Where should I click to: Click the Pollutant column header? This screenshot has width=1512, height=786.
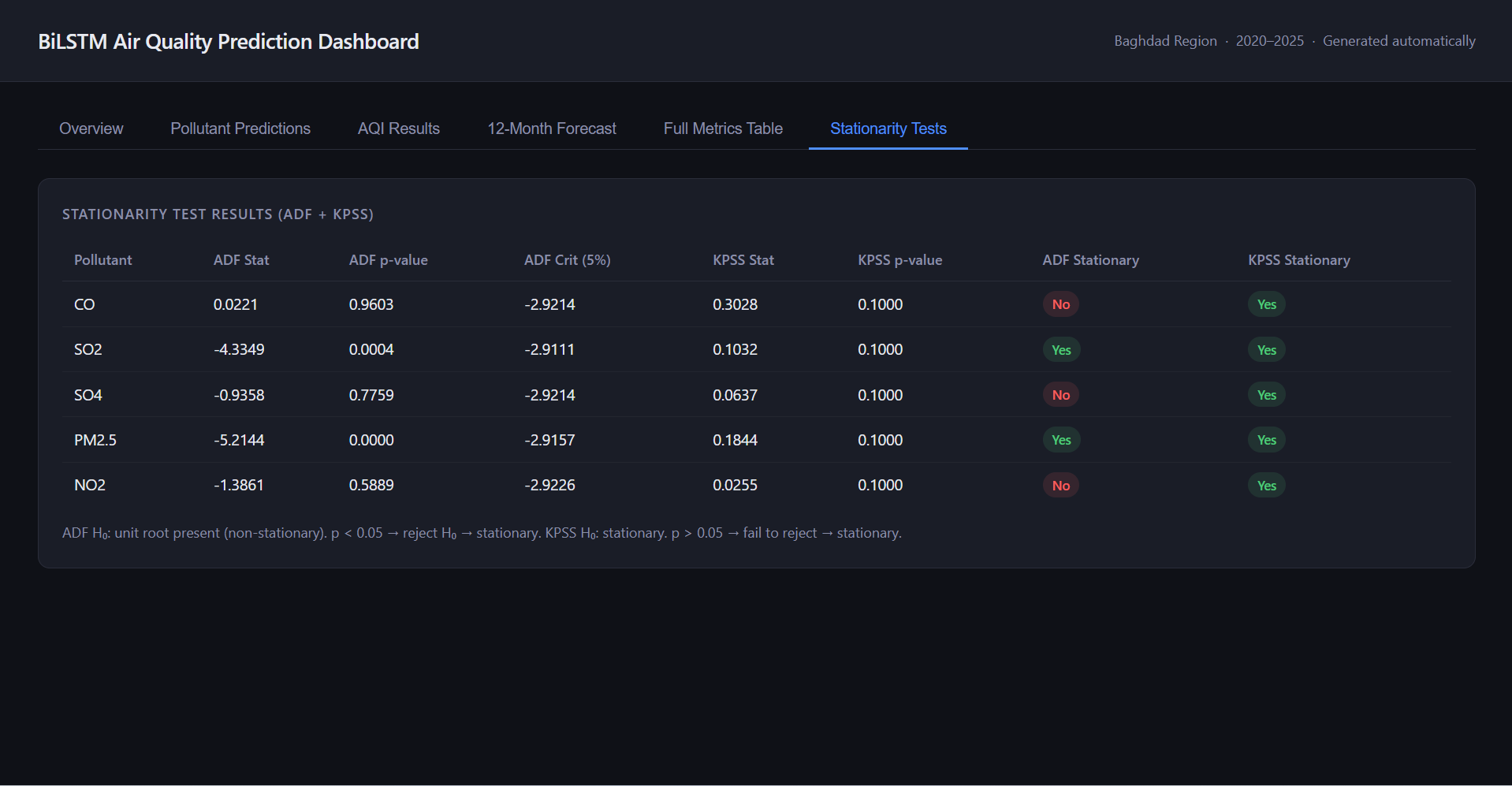point(103,260)
